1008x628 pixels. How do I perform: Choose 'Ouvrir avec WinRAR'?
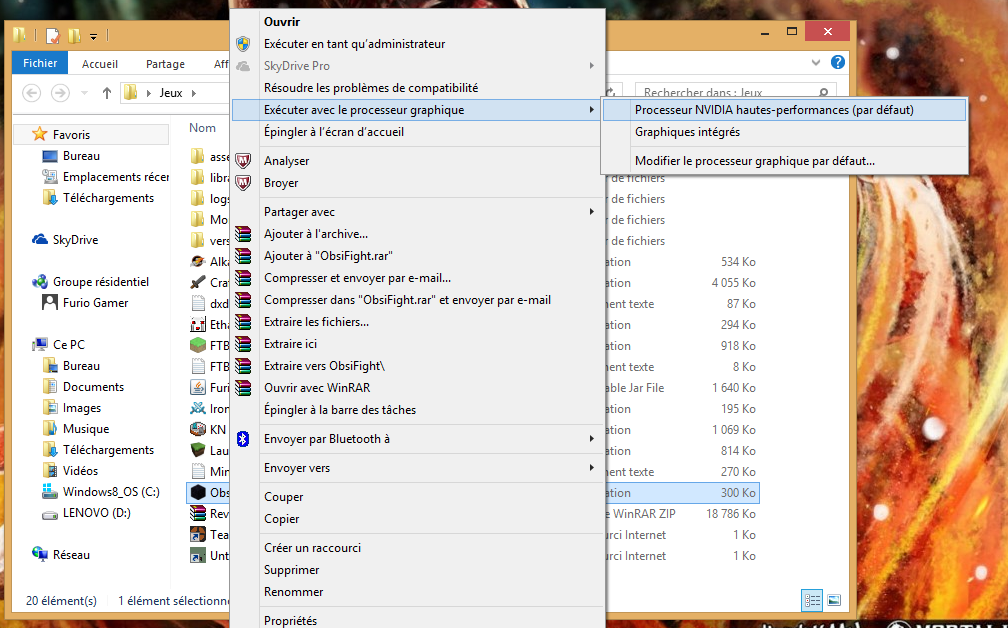(418, 388)
